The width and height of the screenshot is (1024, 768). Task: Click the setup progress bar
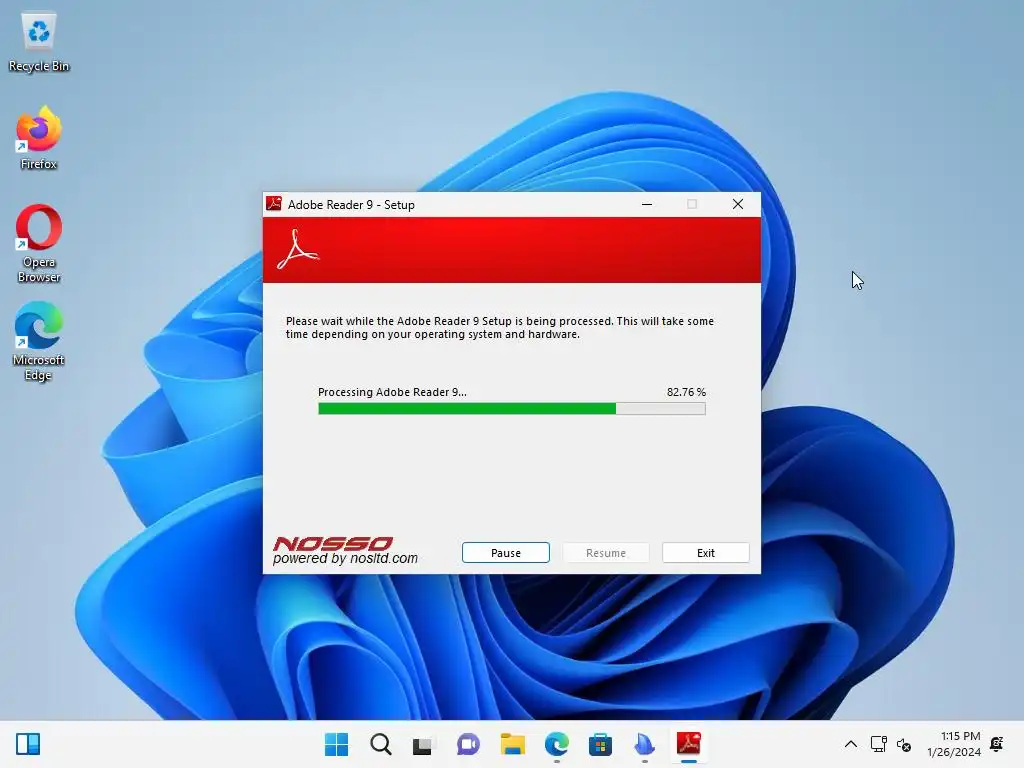[x=511, y=409]
